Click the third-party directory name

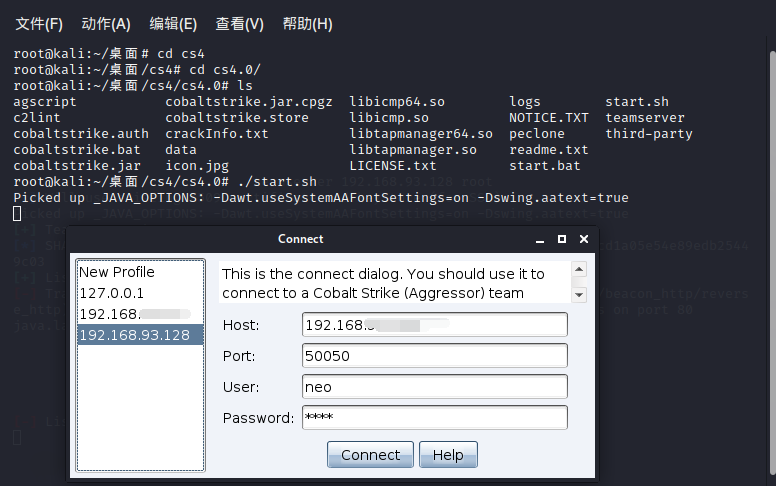click(x=649, y=134)
